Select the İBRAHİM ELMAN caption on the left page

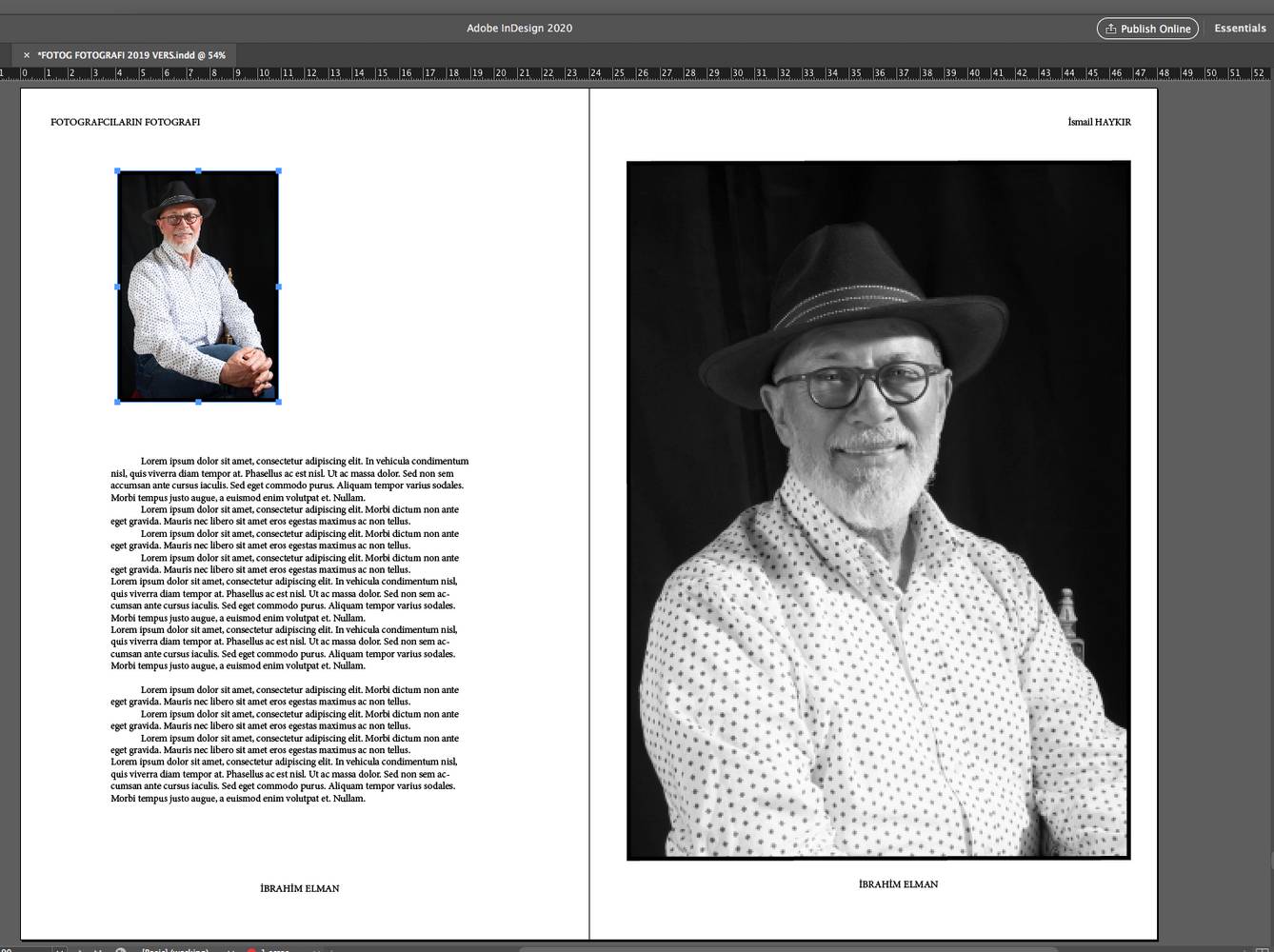click(299, 888)
